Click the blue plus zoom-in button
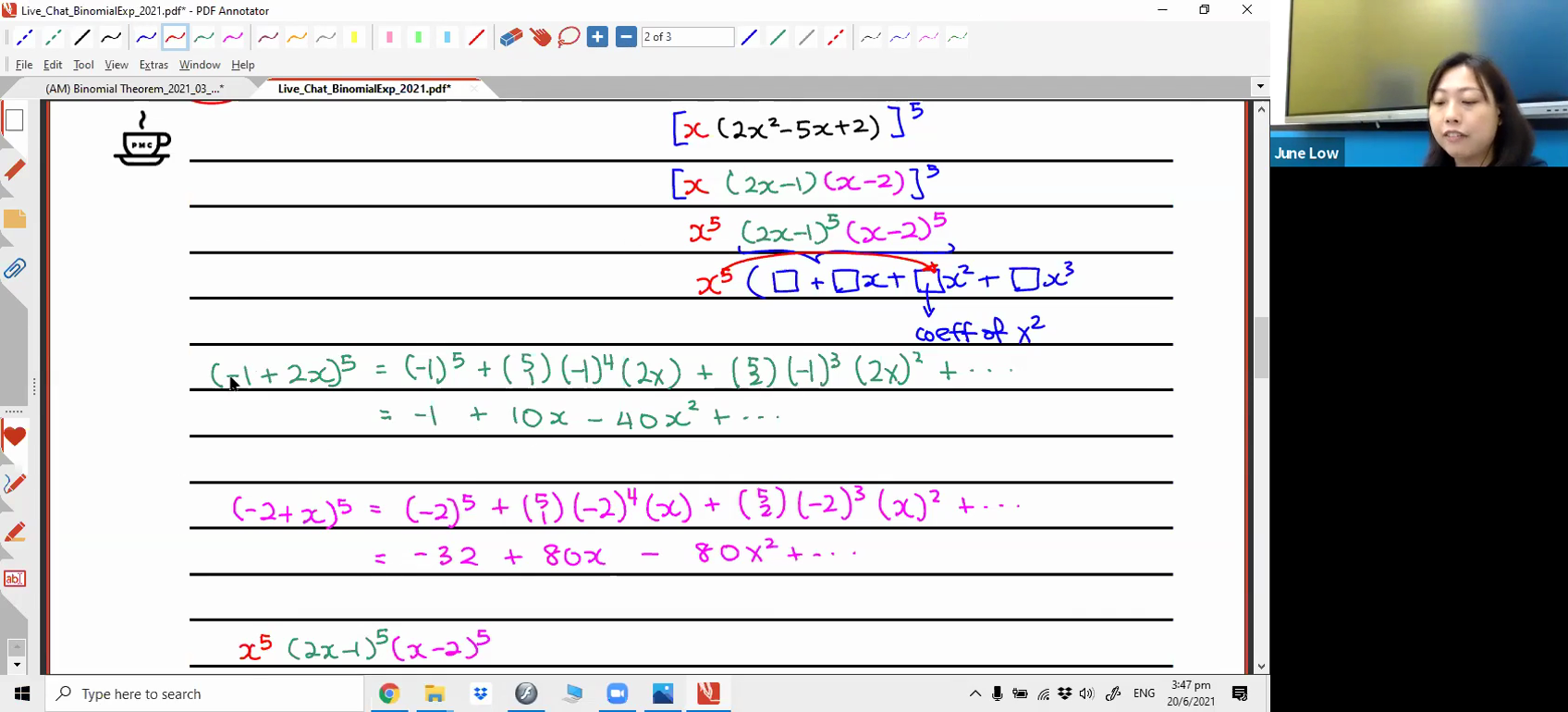The width and height of the screenshot is (1568, 712). pos(597,38)
